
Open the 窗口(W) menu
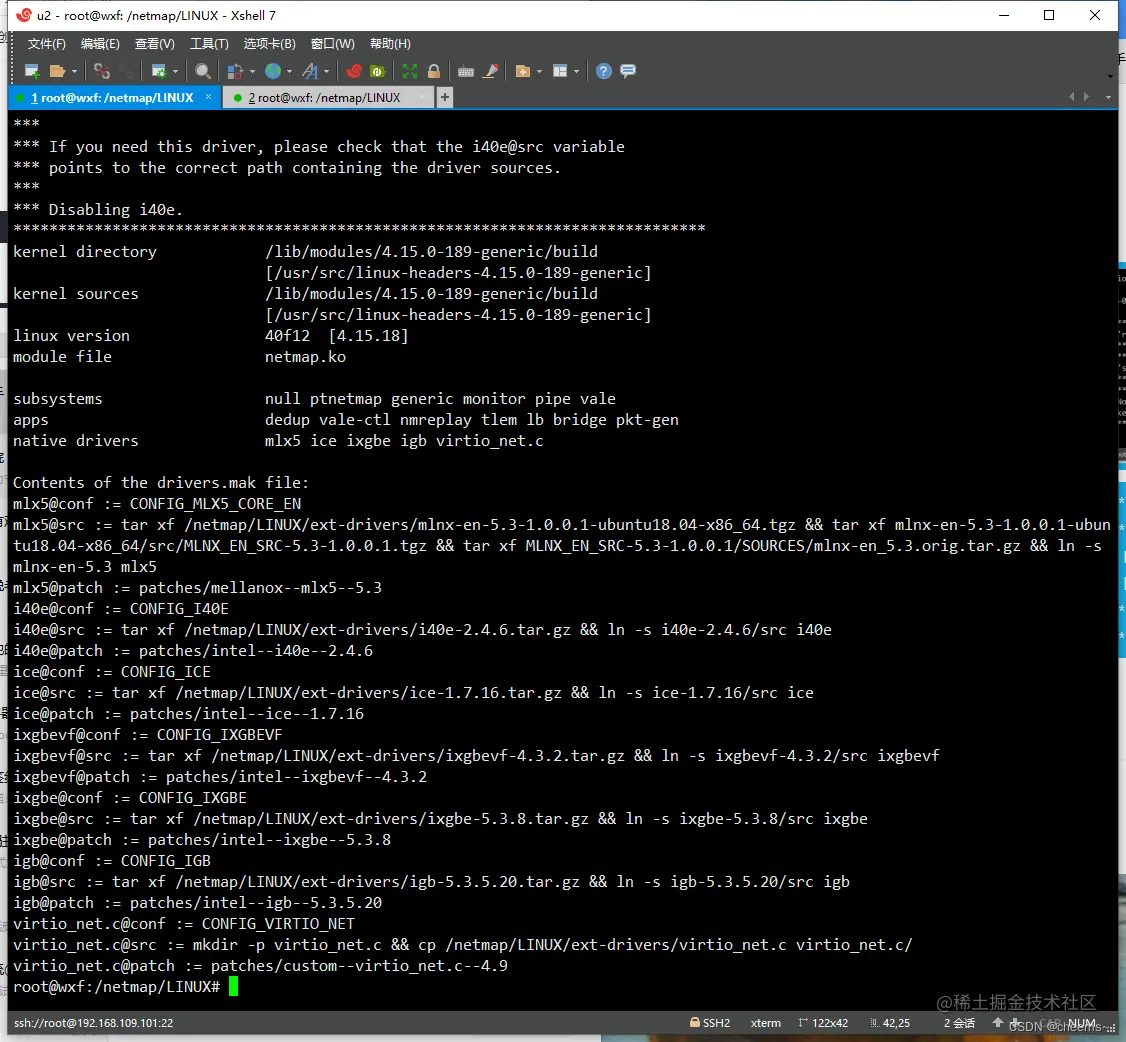click(332, 44)
